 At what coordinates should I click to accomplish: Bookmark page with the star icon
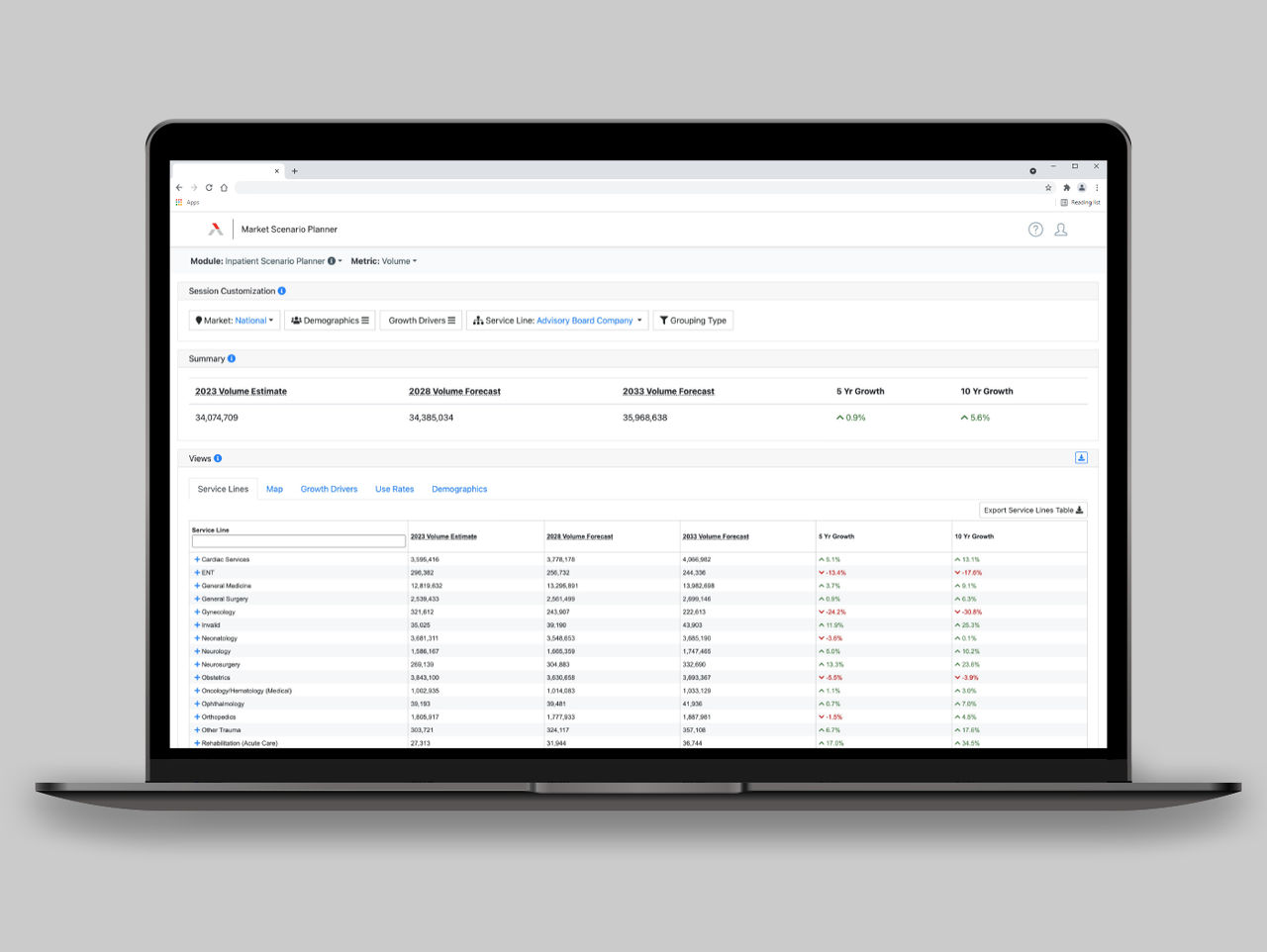coord(1048,187)
